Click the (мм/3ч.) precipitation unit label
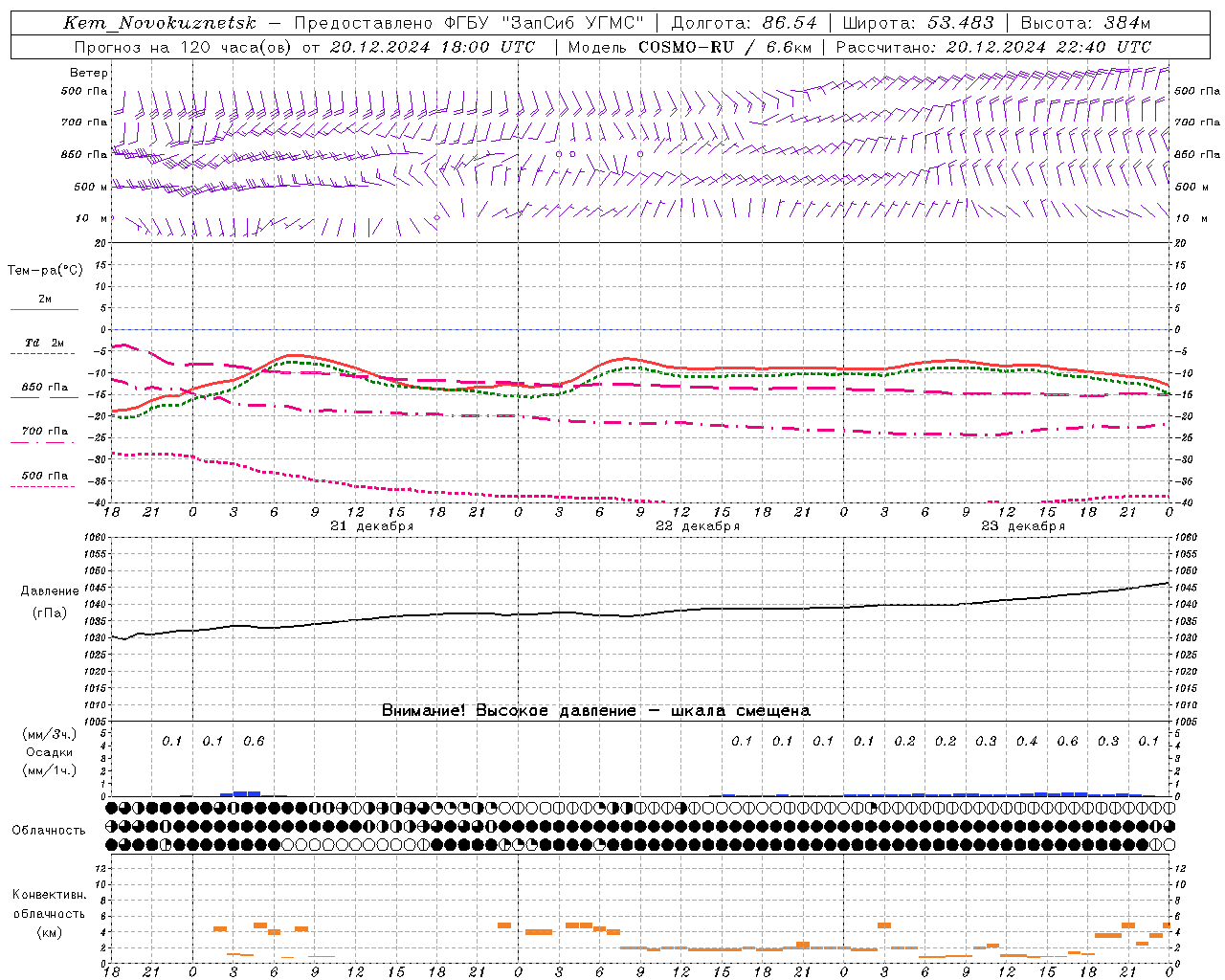1225x980 pixels. point(50,734)
